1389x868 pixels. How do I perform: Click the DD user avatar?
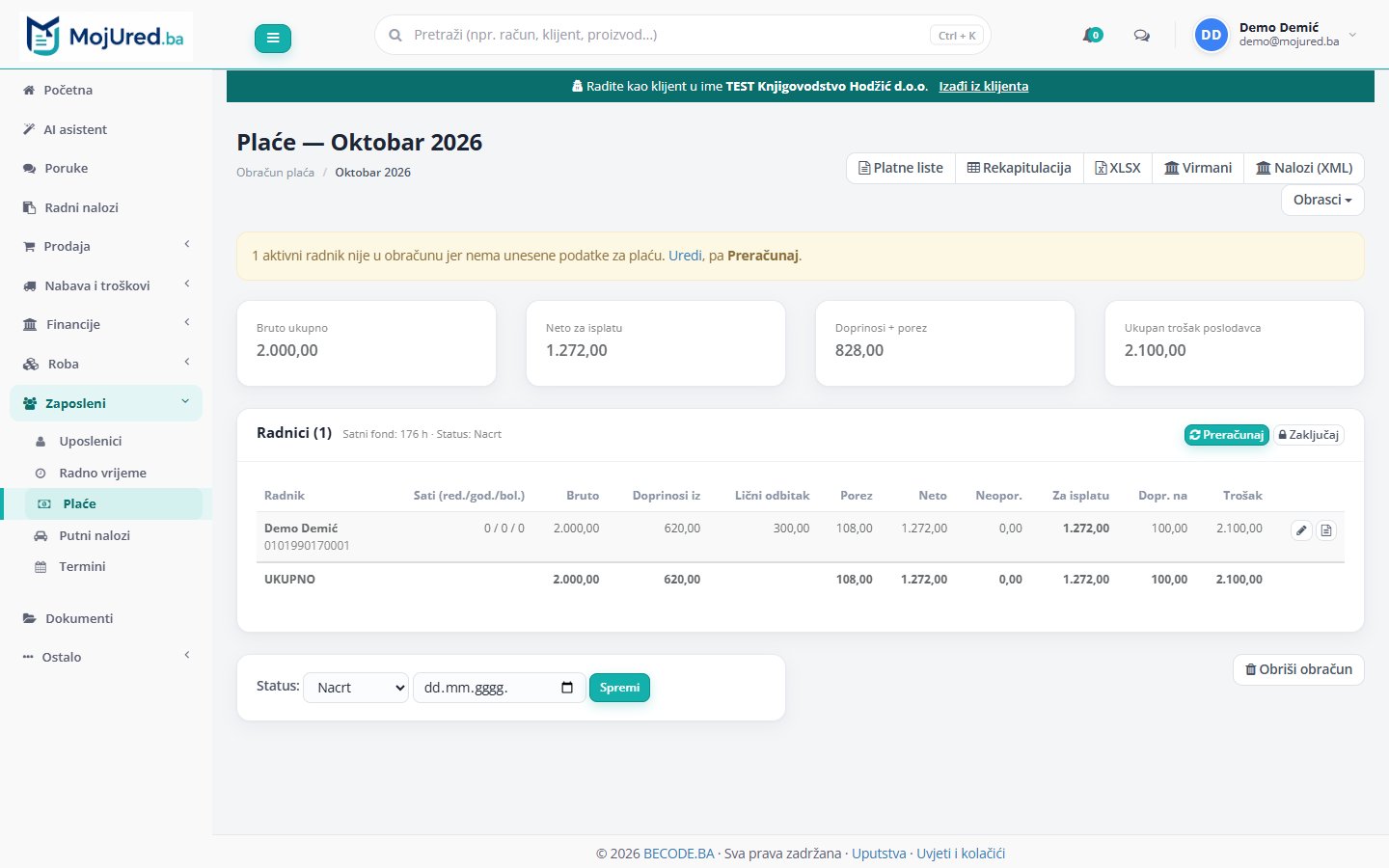1212,35
